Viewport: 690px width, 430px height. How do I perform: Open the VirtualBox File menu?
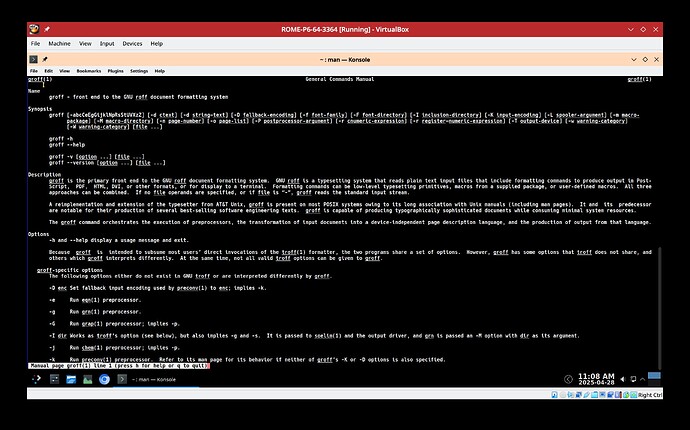pyautogui.click(x=35, y=44)
